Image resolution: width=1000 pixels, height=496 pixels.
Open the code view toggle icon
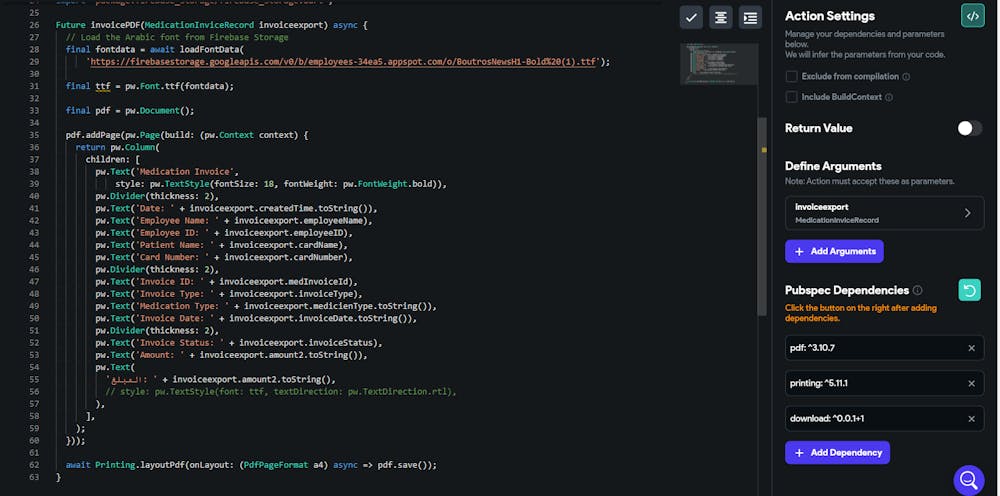tap(973, 16)
